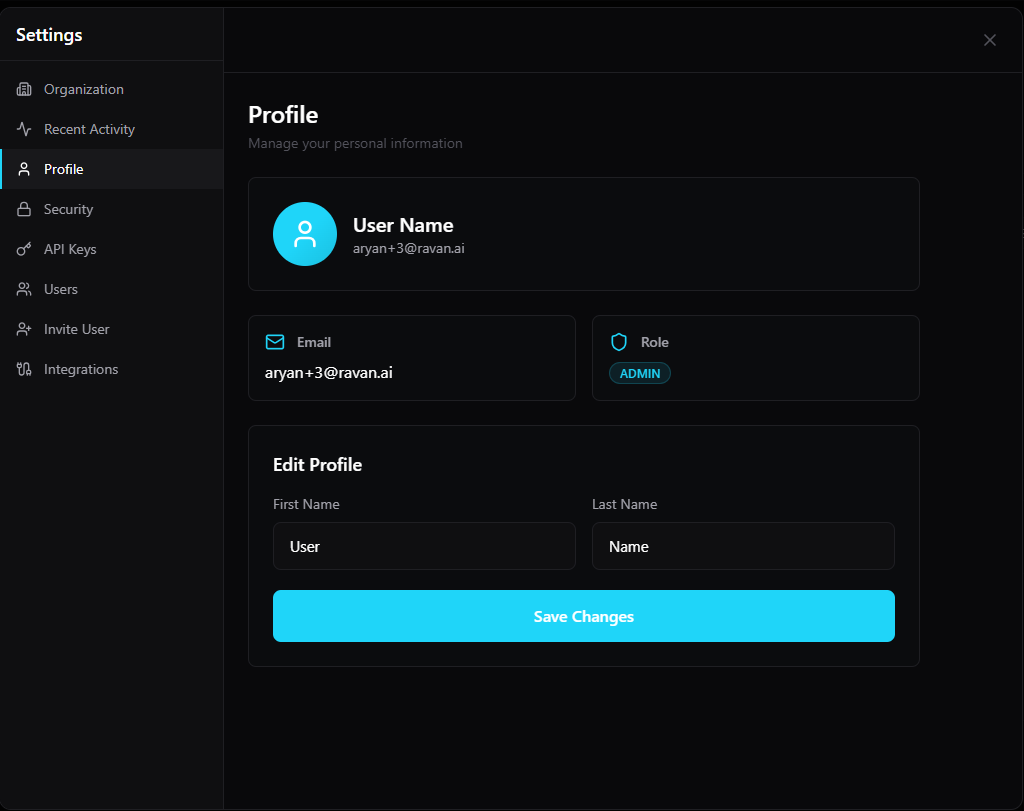Click the Save Changes button
The width and height of the screenshot is (1024, 811).
(x=584, y=616)
